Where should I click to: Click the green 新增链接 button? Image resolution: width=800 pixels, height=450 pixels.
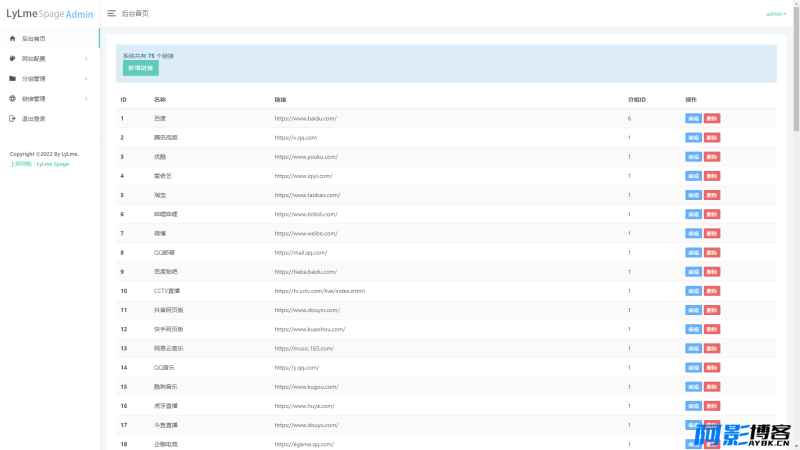141,68
